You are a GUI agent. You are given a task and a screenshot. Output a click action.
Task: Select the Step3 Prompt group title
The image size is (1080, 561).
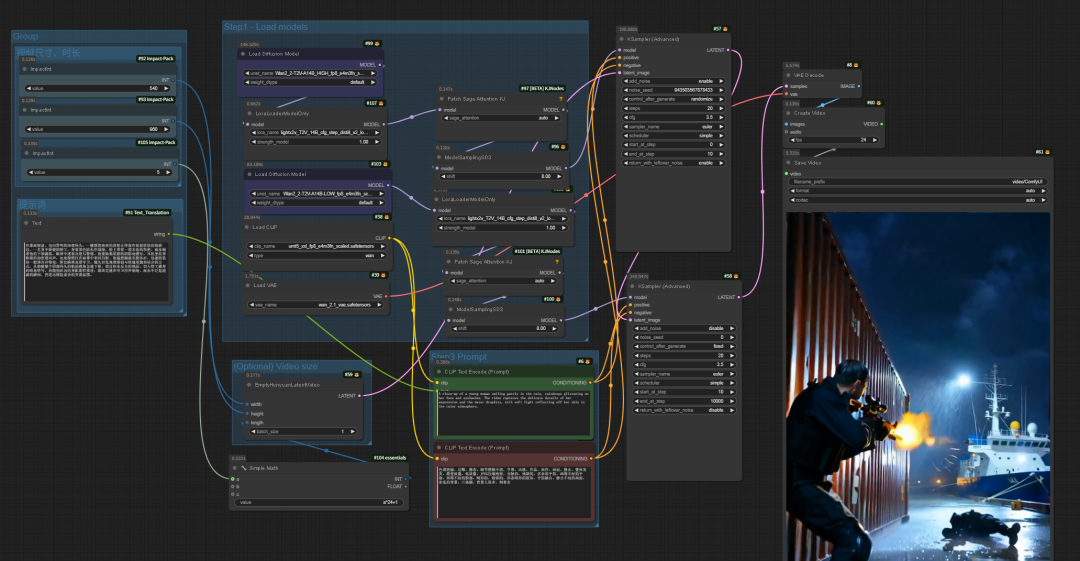459,357
